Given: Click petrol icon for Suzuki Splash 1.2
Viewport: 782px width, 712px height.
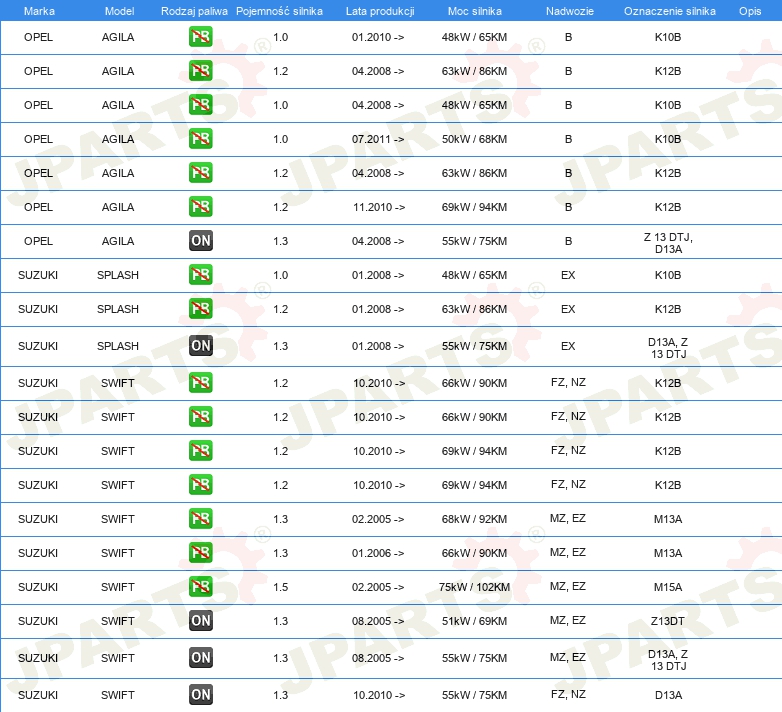Looking at the screenshot, I should coord(200,308).
